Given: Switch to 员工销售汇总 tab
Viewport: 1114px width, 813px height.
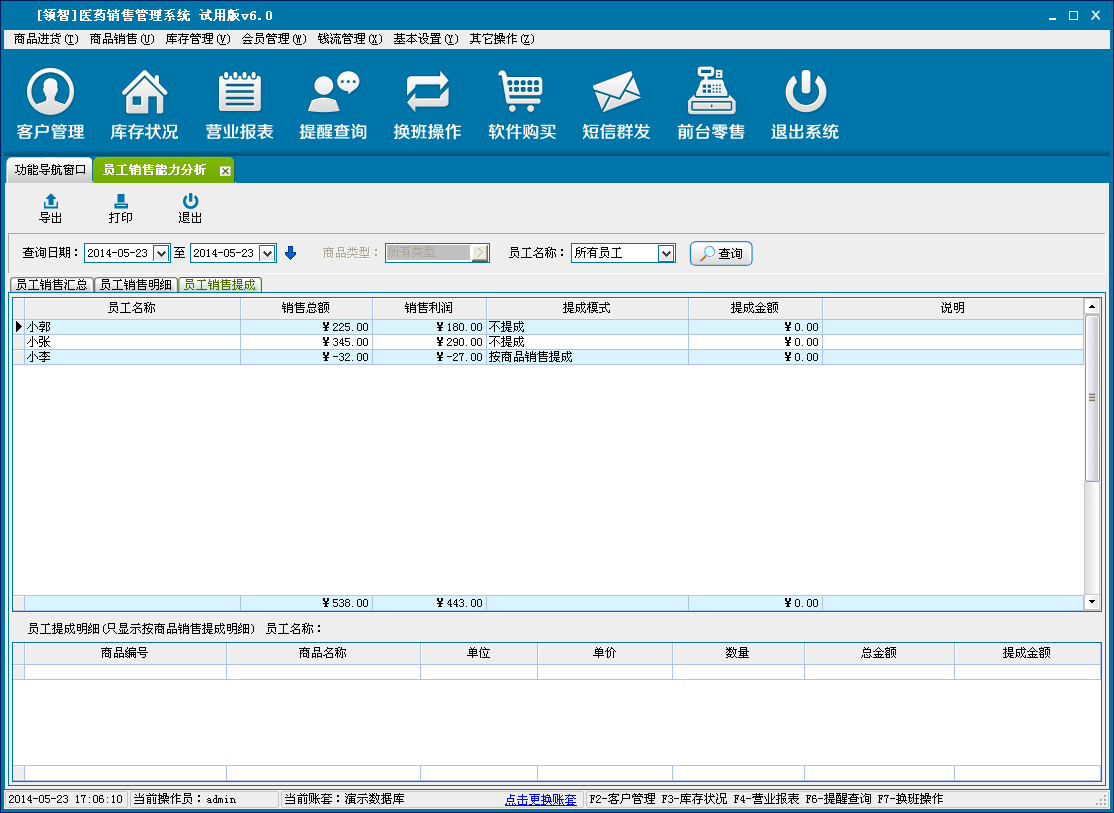Looking at the screenshot, I should click(x=52, y=285).
